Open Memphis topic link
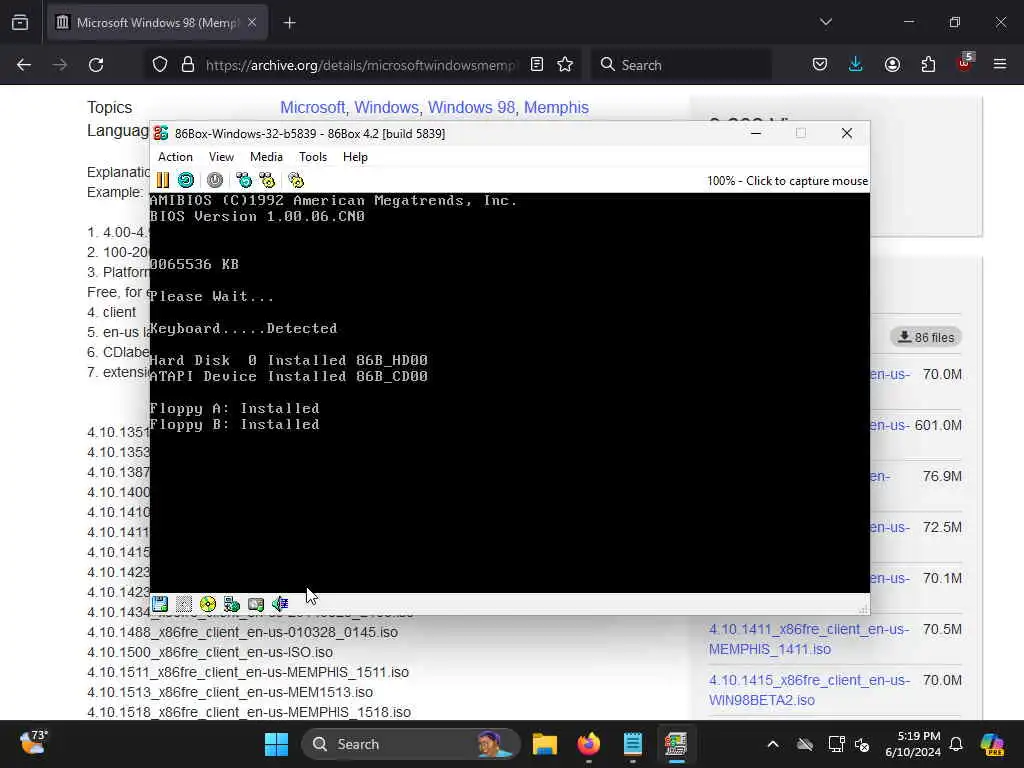 tap(556, 107)
